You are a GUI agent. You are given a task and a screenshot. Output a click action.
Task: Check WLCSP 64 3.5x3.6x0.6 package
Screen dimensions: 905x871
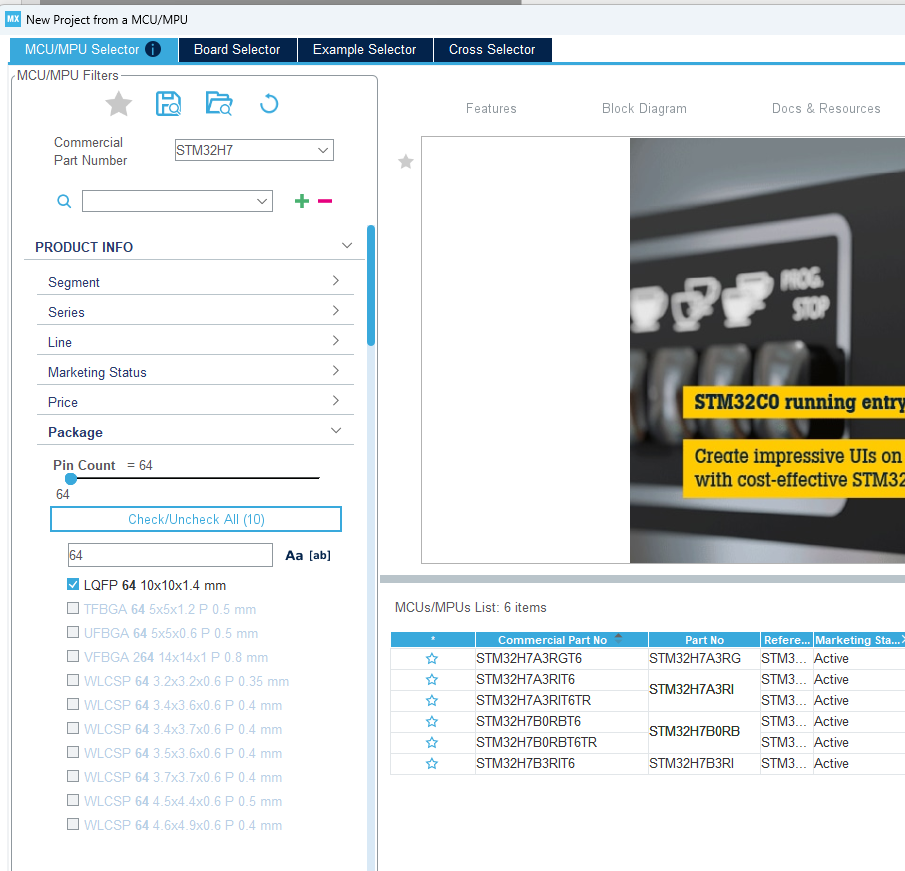[x=73, y=752]
